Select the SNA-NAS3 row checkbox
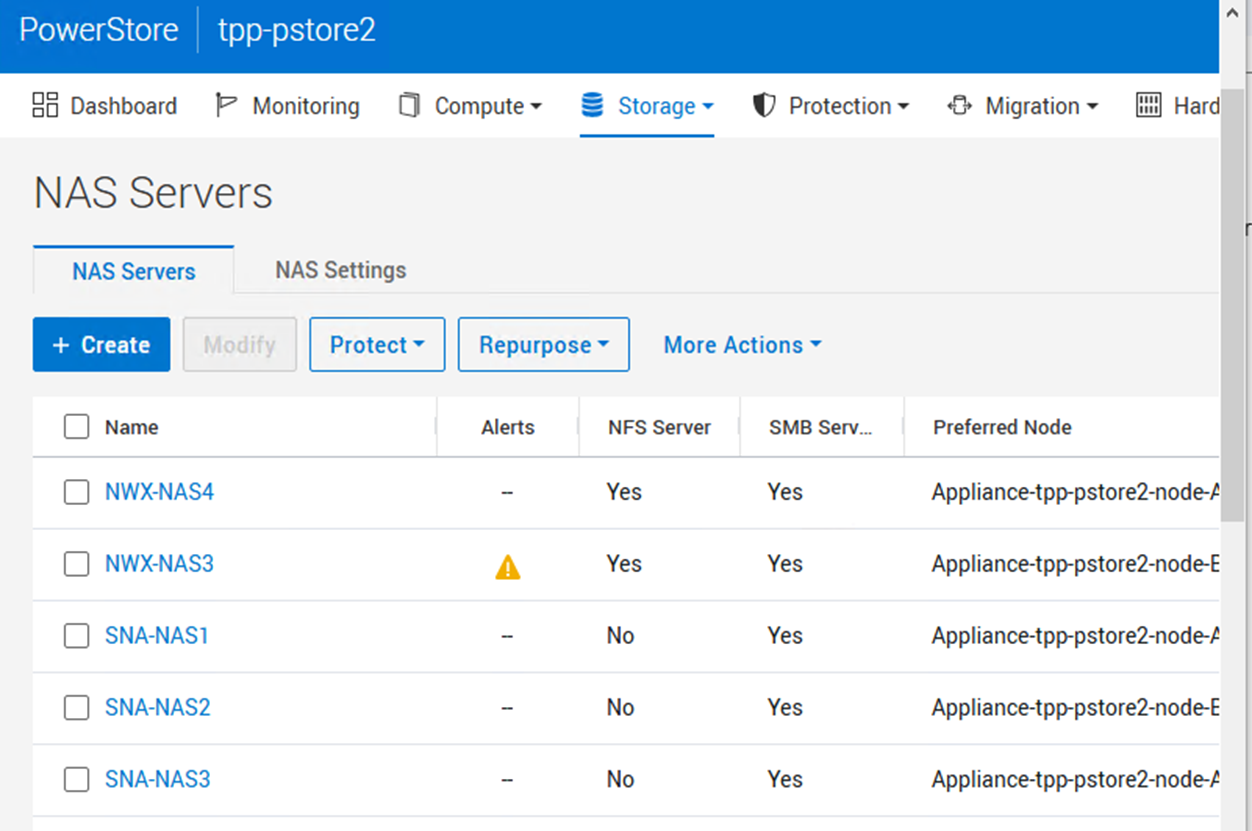The image size is (1252, 831). (x=76, y=780)
